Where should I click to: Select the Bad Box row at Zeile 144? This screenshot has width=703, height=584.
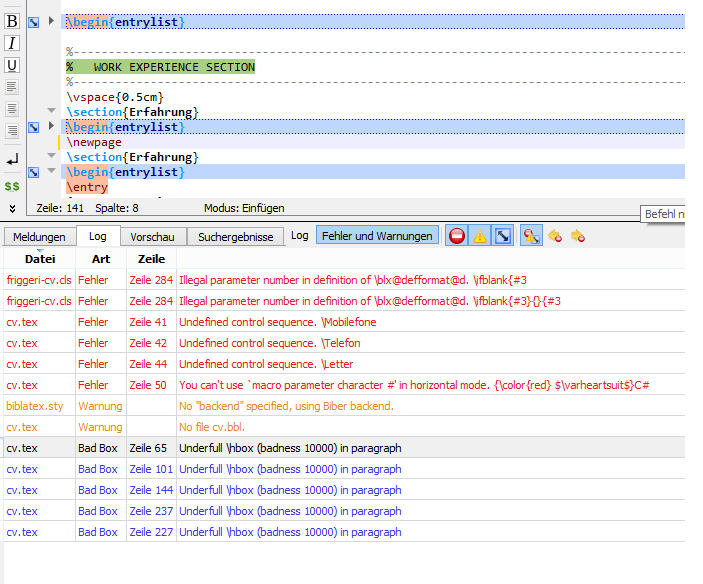point(344,490)
